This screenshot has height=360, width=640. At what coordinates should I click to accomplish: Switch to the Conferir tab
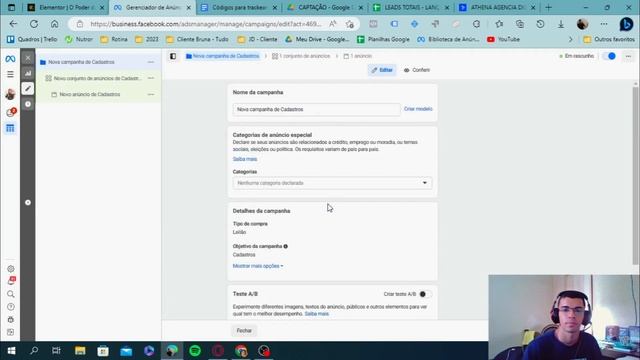click(x=417, y=70)
